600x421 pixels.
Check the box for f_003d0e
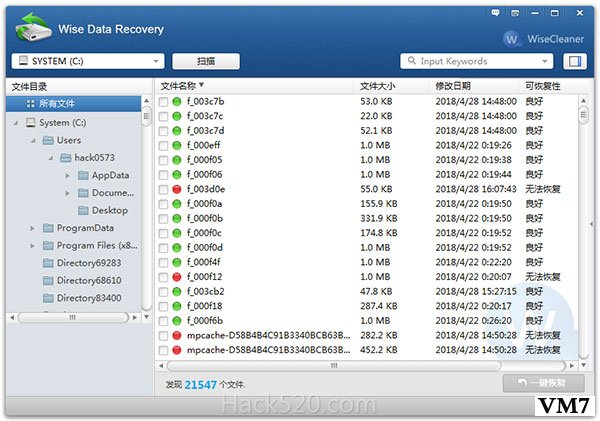pyautogui.click(x=163, y=189)
